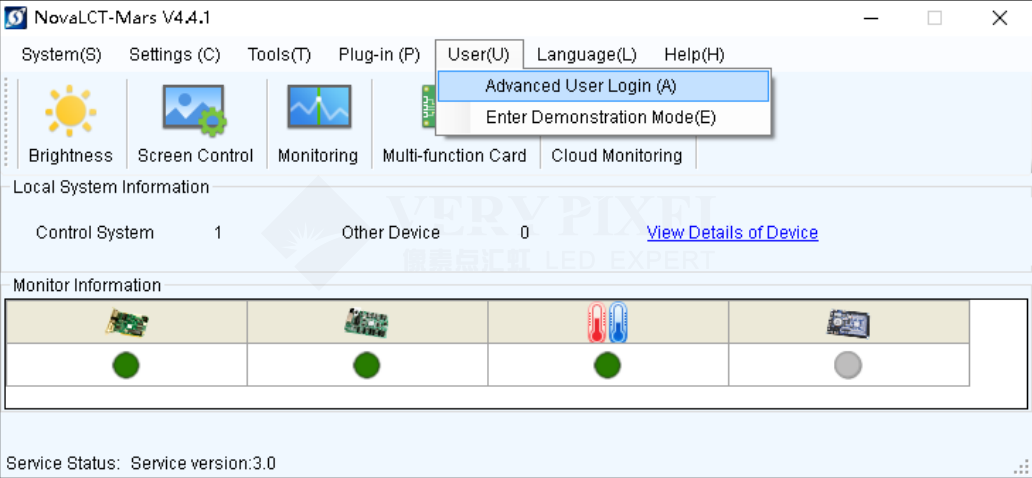Minimize the NovaLCT-Mars window
This screenshot has width=1032, height=478.
coord(871,18)
